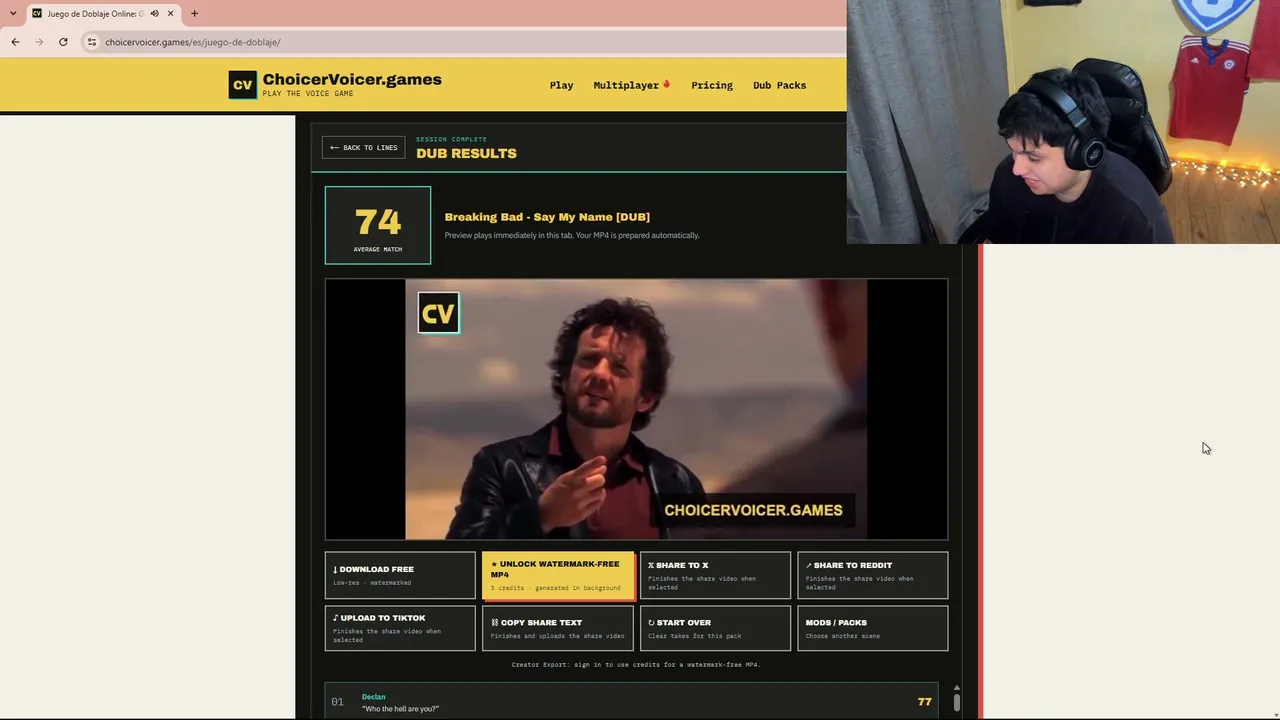Download the free watermarked video

[400, 575]
